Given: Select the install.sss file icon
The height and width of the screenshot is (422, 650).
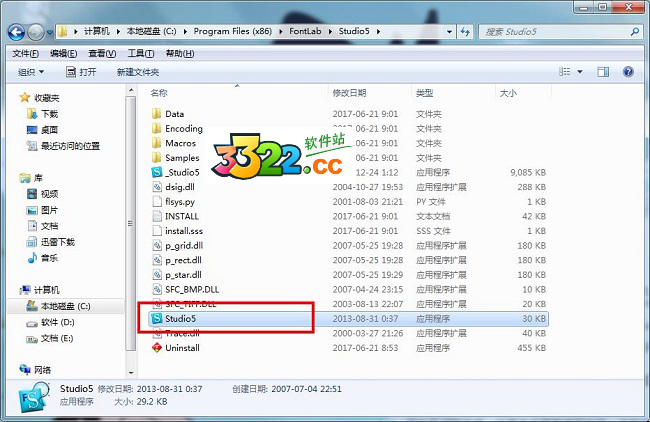Looking at the screenshot, I should click(157, 231).
